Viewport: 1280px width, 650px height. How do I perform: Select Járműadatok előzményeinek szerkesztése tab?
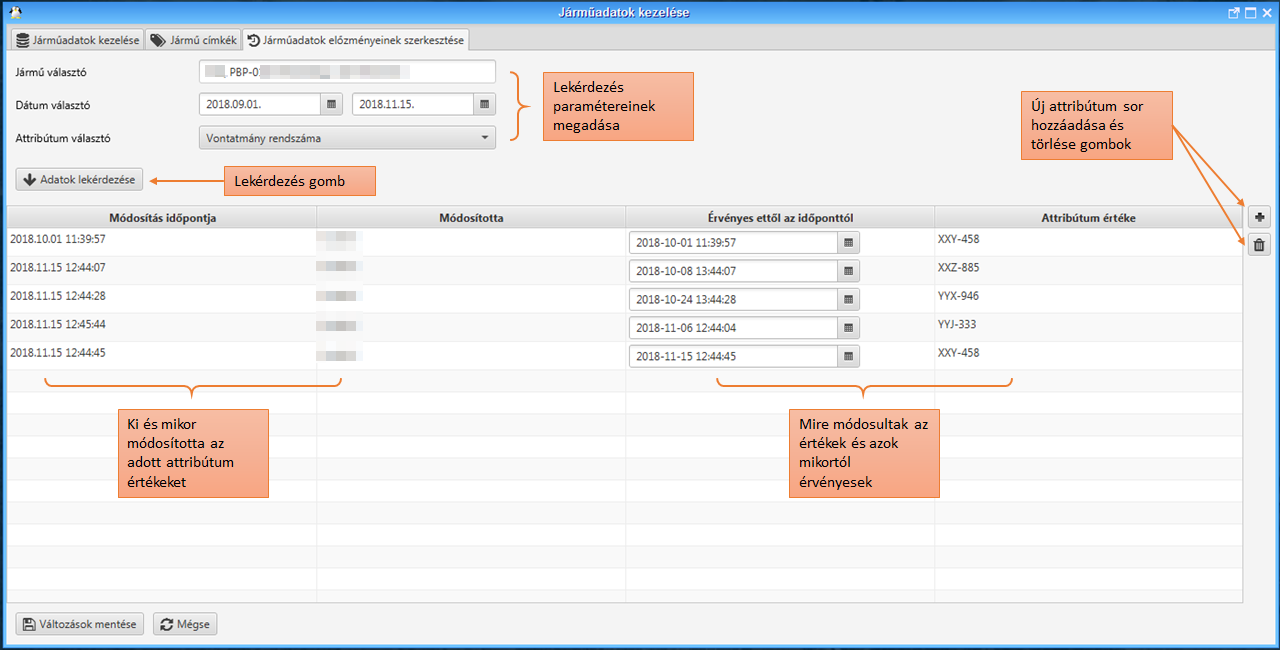click(356, 40)
